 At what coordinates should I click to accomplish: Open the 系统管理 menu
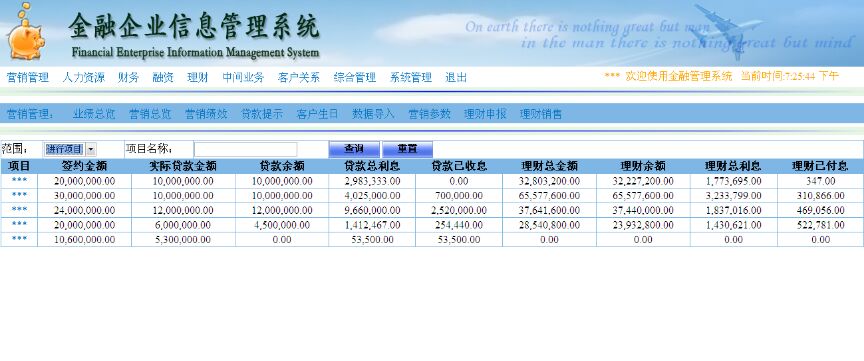(x=411, y=78)
